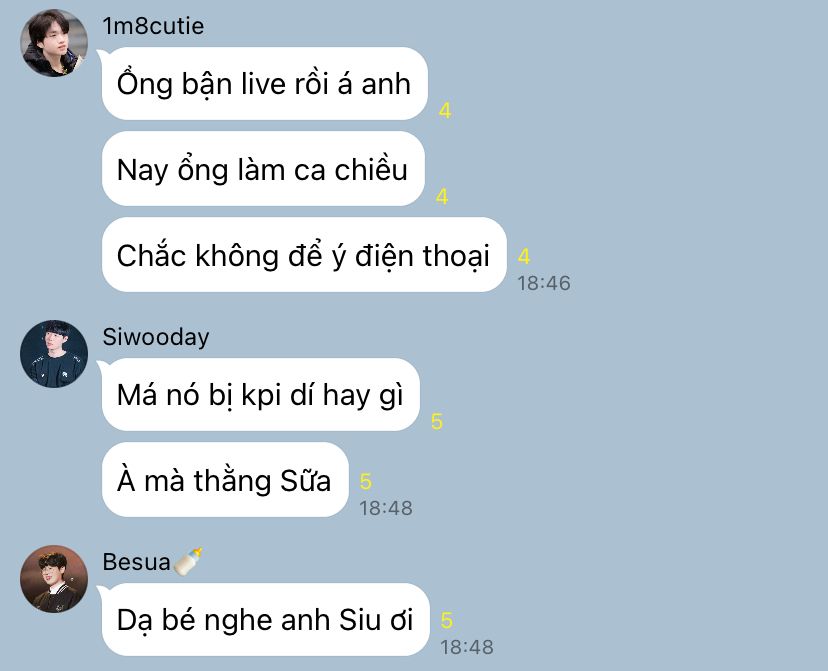
Task: Click read count 4 above 18:46 timestamp
Action: (524, 256)
